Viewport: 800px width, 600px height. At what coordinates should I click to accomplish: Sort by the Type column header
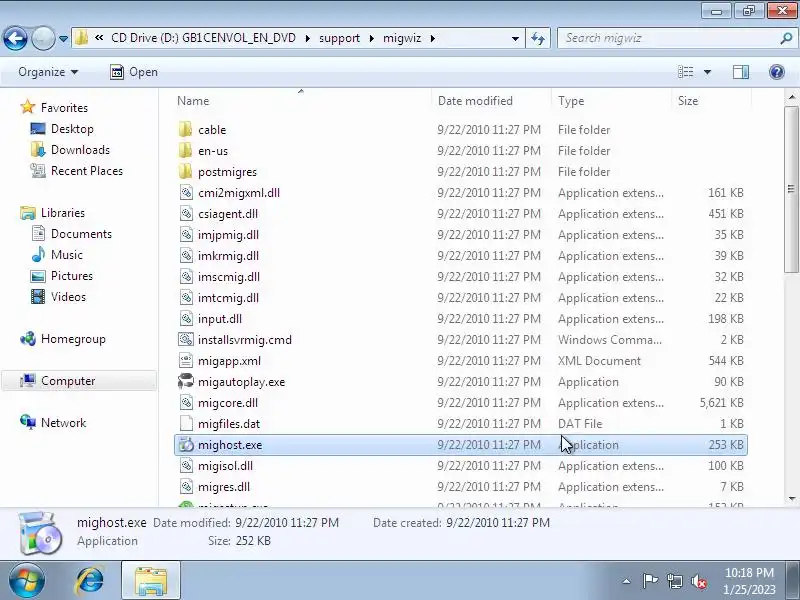[611, 101]
